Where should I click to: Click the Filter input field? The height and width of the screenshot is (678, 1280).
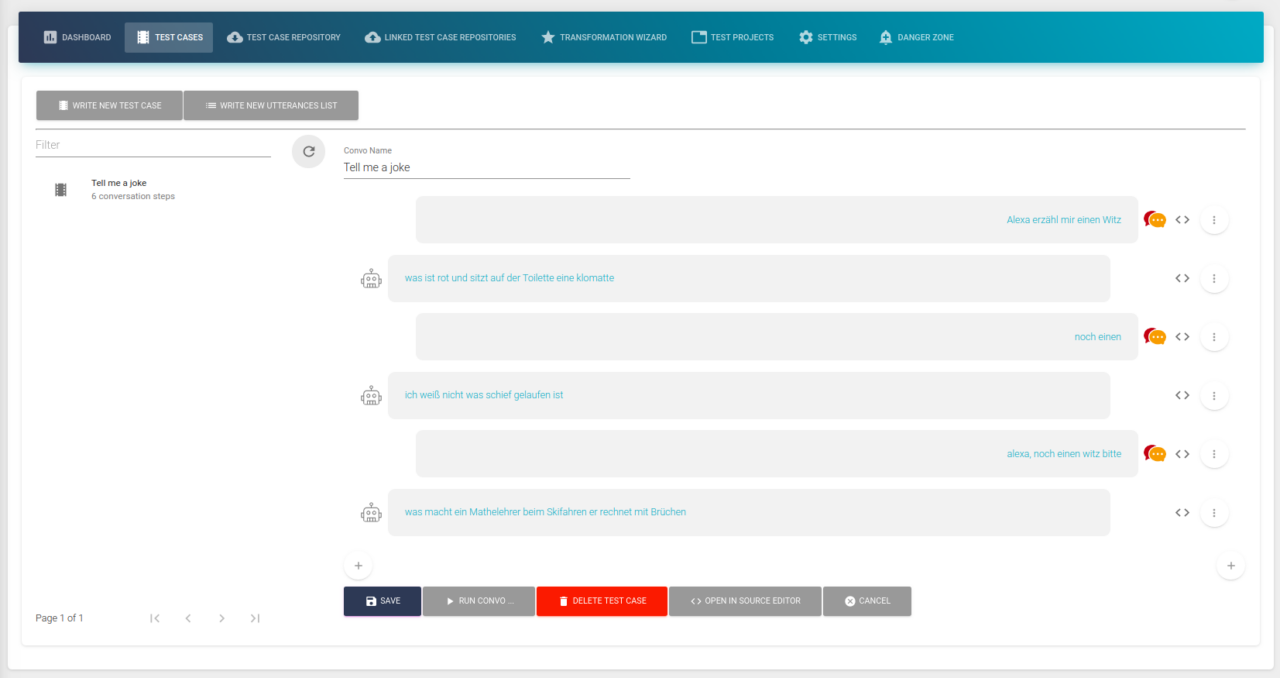152,145
